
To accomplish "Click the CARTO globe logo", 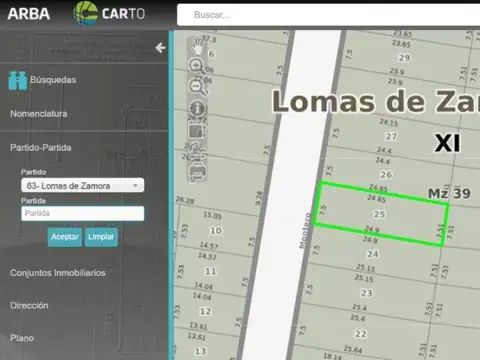I will point(85,13).
